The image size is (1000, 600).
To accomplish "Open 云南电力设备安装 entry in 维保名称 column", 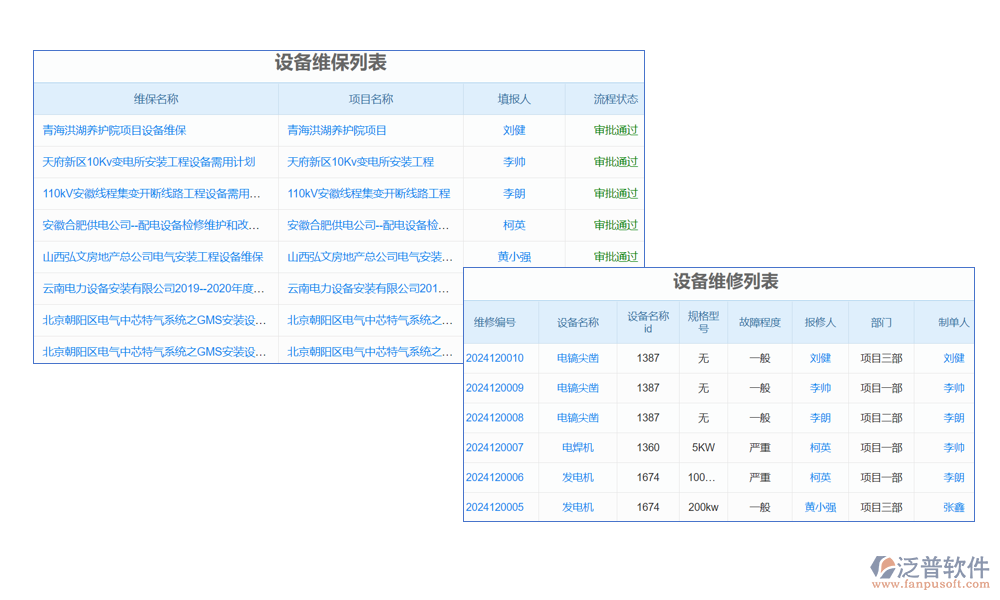I will click(x=152, y=288).
